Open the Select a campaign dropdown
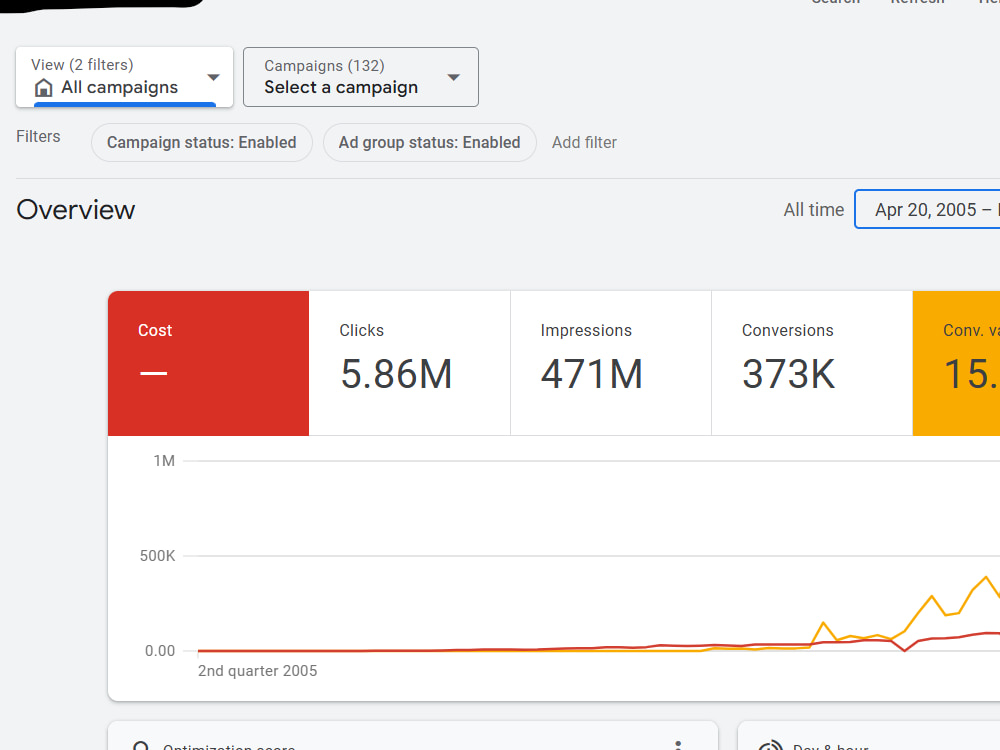This screenshot has width=1000, height=750. (x=360, y=77)
